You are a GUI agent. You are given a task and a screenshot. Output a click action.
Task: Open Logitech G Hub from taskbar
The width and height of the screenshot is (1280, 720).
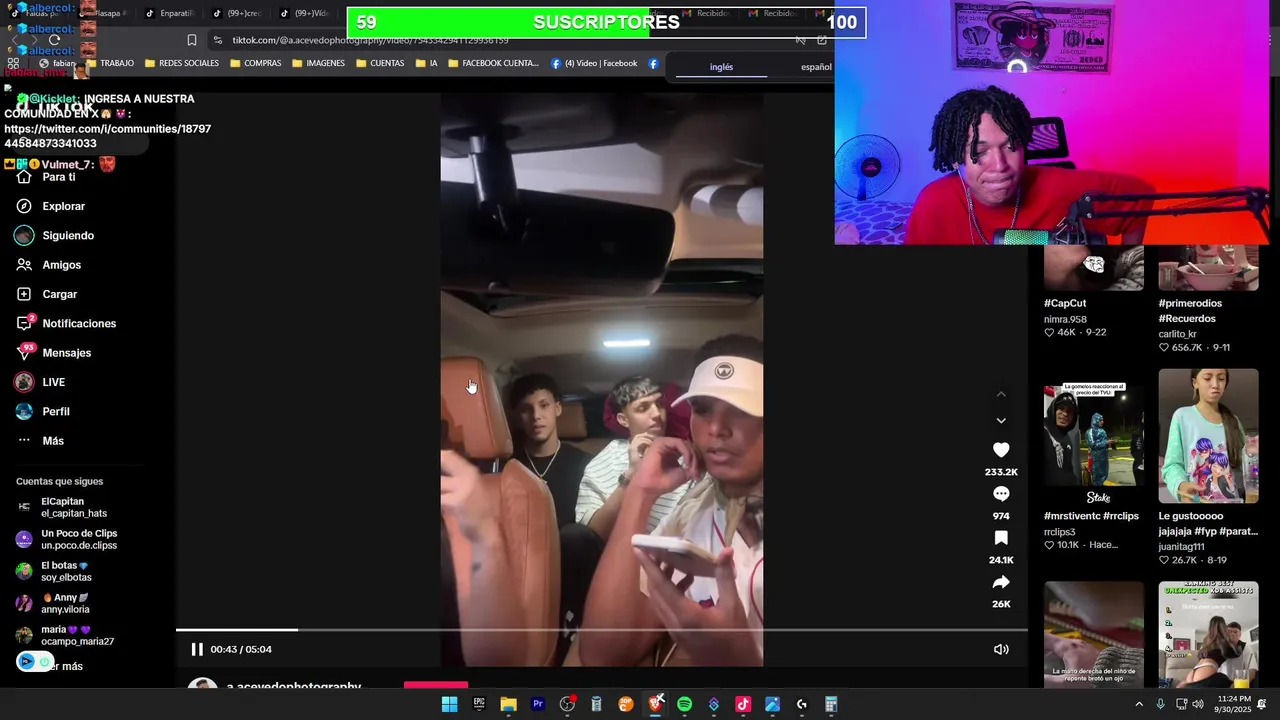click(801, 704)
